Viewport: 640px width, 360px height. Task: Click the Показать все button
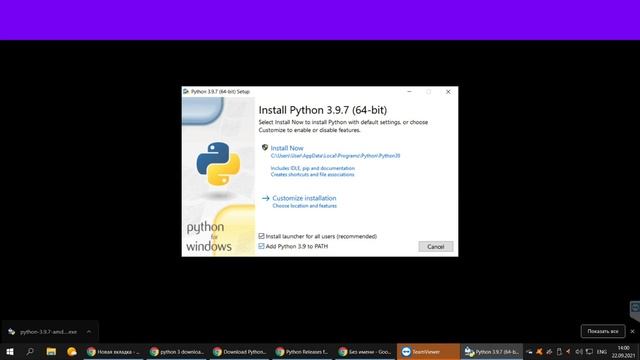(603, 331)
